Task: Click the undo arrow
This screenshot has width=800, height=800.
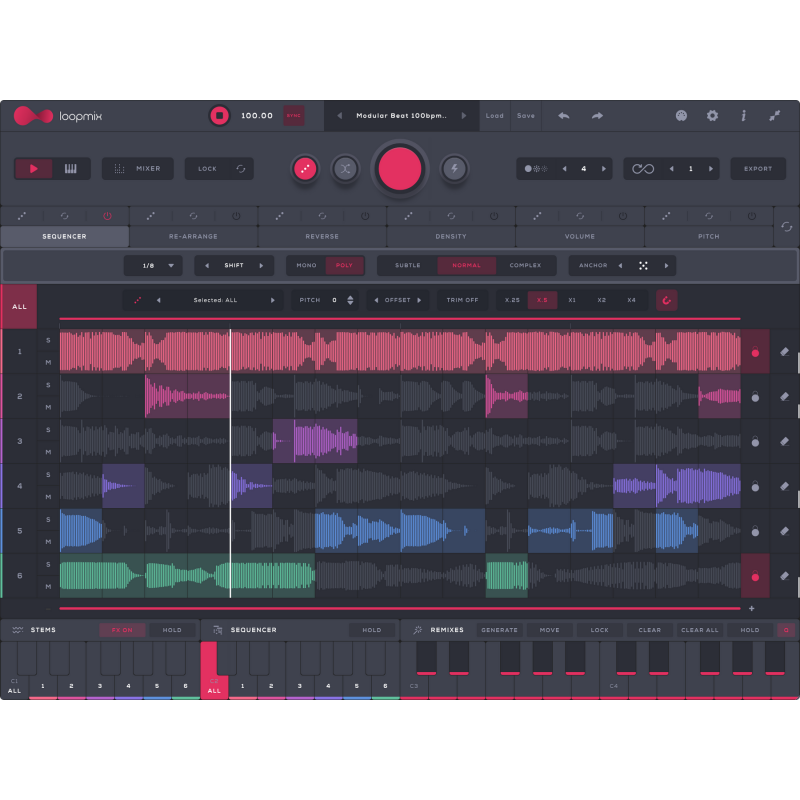Action: (564, 116)
